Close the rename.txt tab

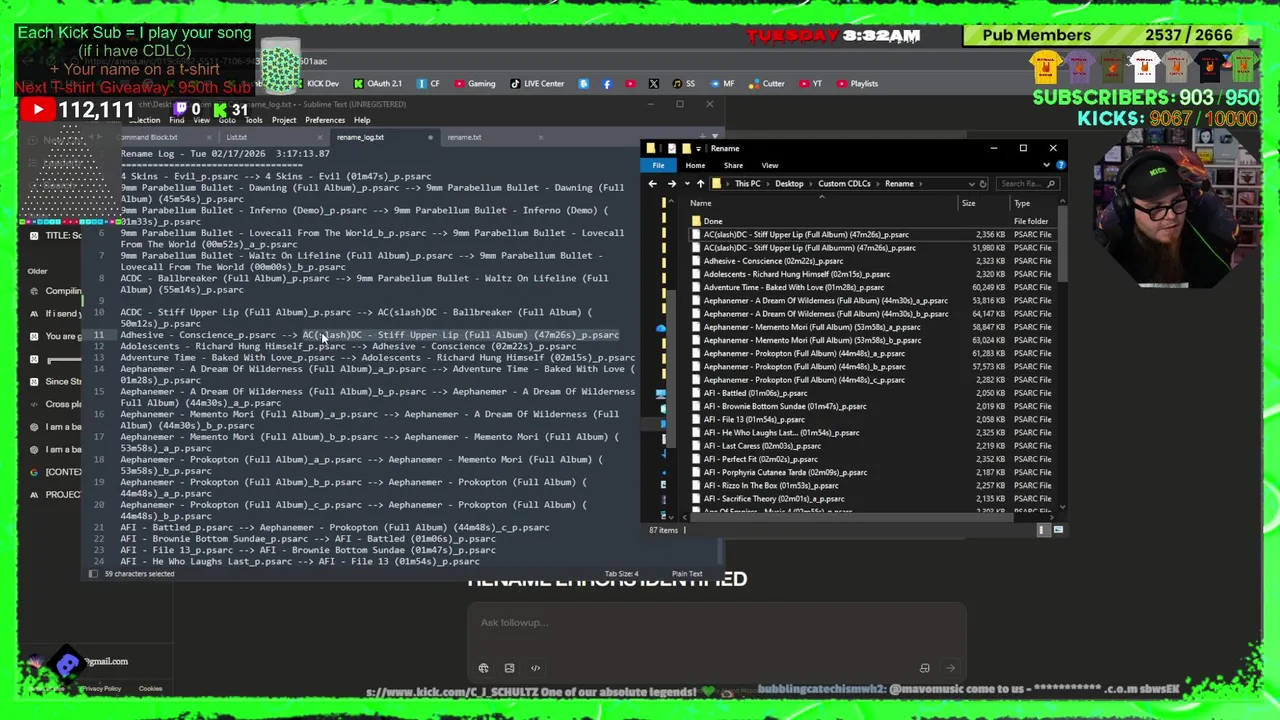click(x=541, y=138)
